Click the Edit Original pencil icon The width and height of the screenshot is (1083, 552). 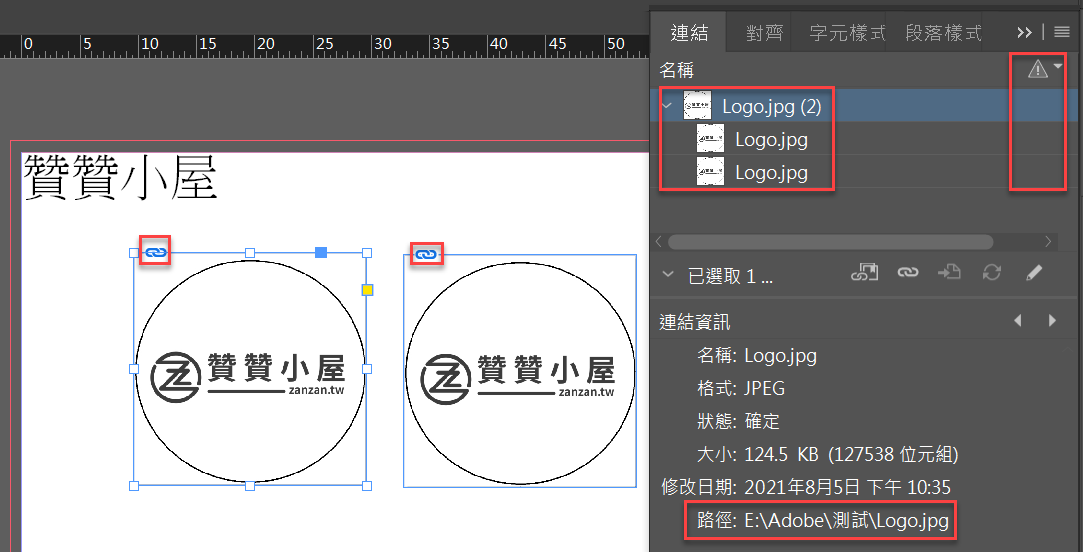(x=1033, y=272)
